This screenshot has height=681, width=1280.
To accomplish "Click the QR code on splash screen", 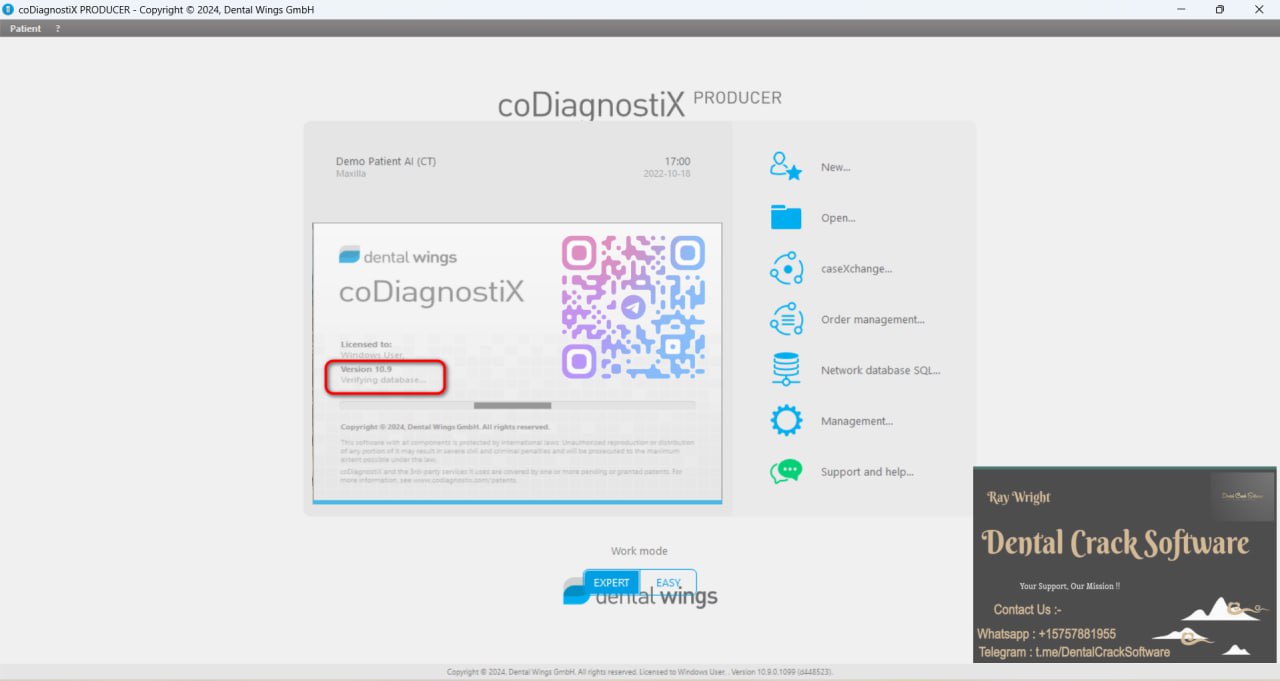I will tap(633, 307).
